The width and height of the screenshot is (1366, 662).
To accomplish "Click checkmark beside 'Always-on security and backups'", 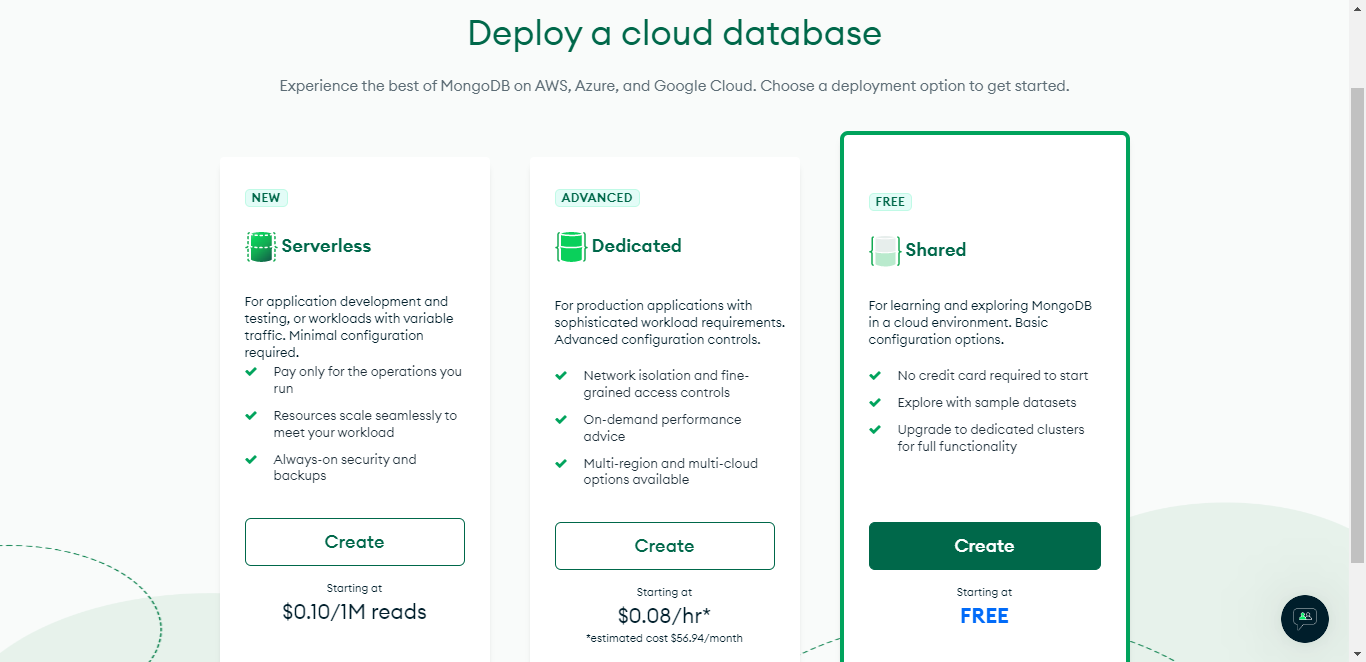I will click(x=251, y=459).
